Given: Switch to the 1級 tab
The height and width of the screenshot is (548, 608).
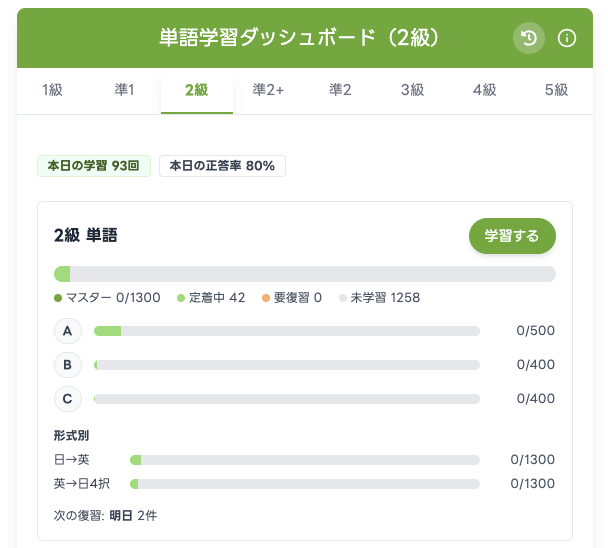Looking at the screenshot, I should tap(52, 90).
